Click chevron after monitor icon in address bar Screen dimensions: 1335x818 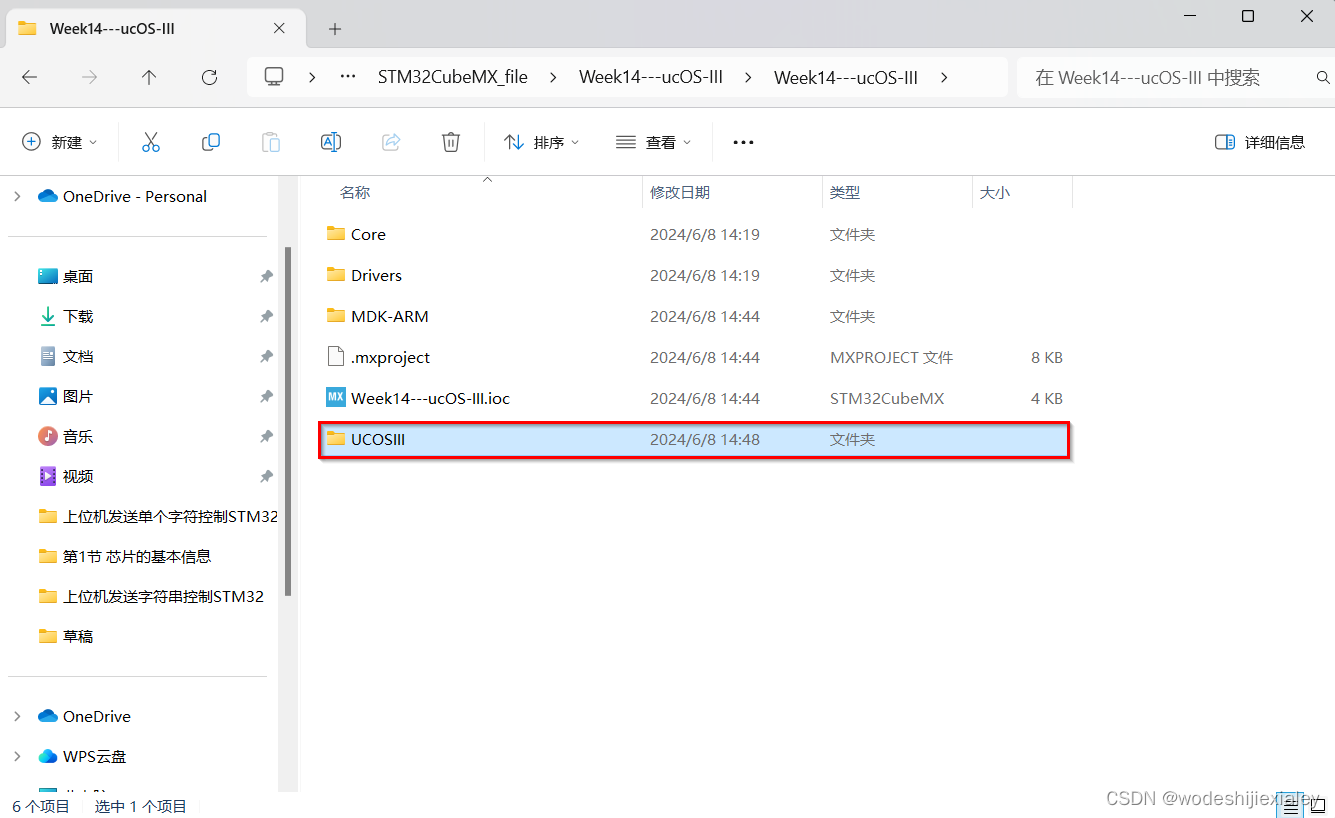click(x=312, y=77)
